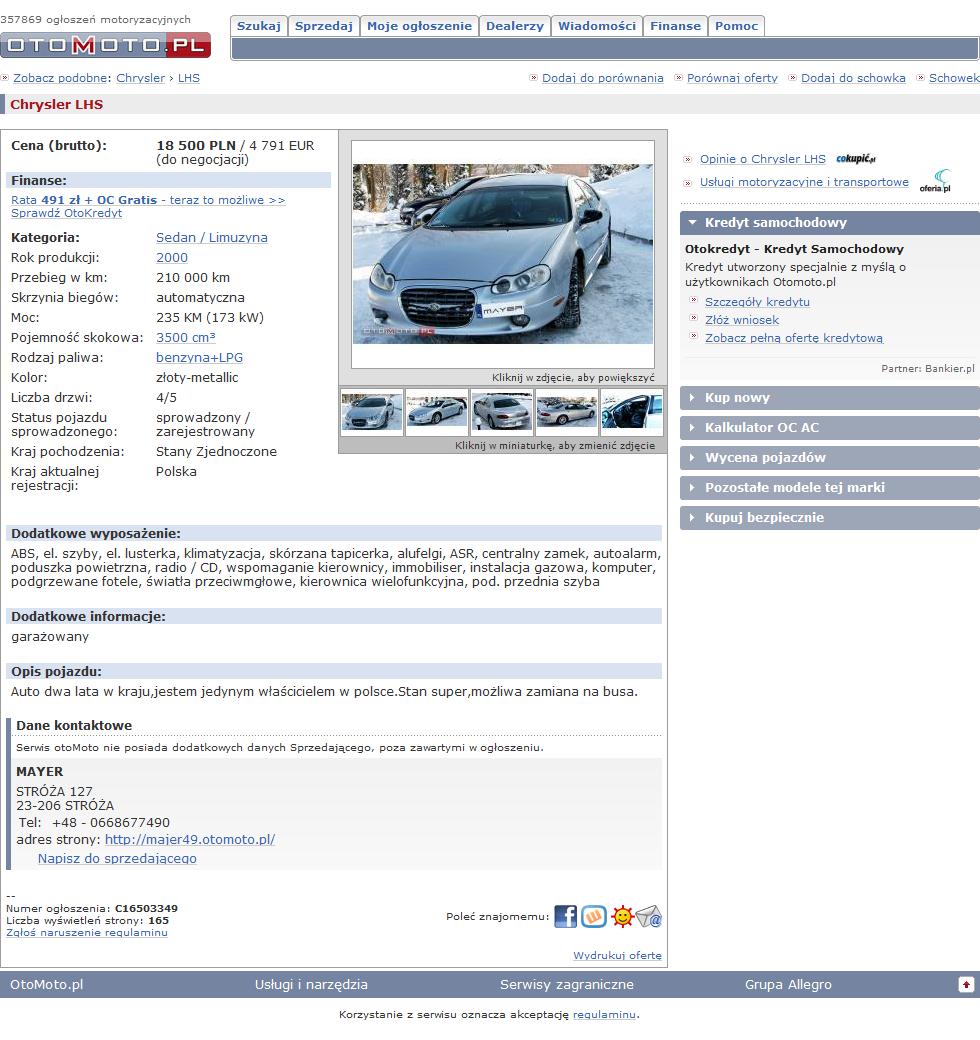
Task: Share the listing on Facebook
Action: coord(565,917)
